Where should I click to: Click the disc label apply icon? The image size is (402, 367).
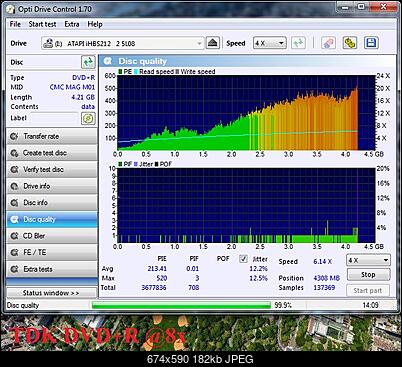[88, 118]
